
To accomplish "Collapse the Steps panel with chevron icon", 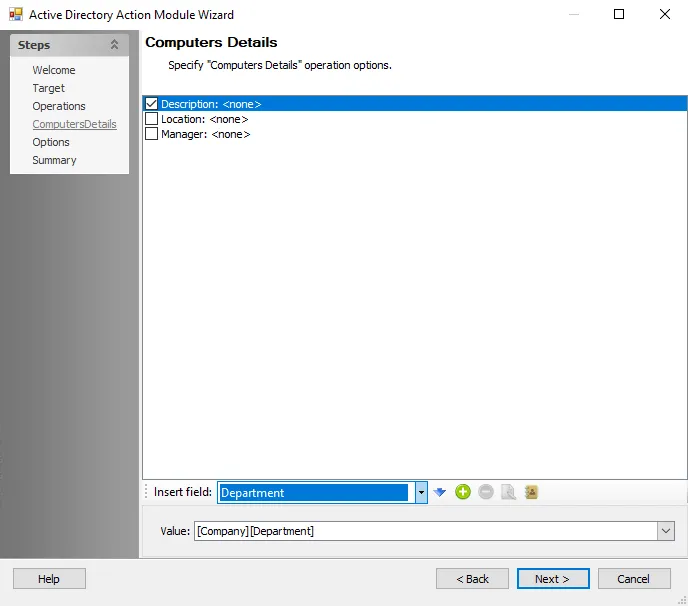I will 114,44.
